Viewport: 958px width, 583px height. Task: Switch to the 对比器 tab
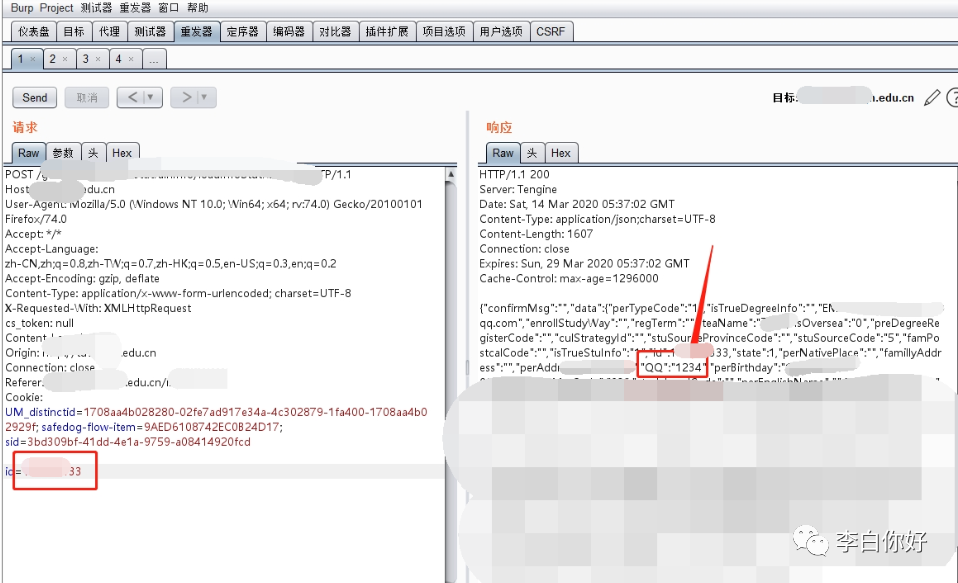click(x=335, y=31)
